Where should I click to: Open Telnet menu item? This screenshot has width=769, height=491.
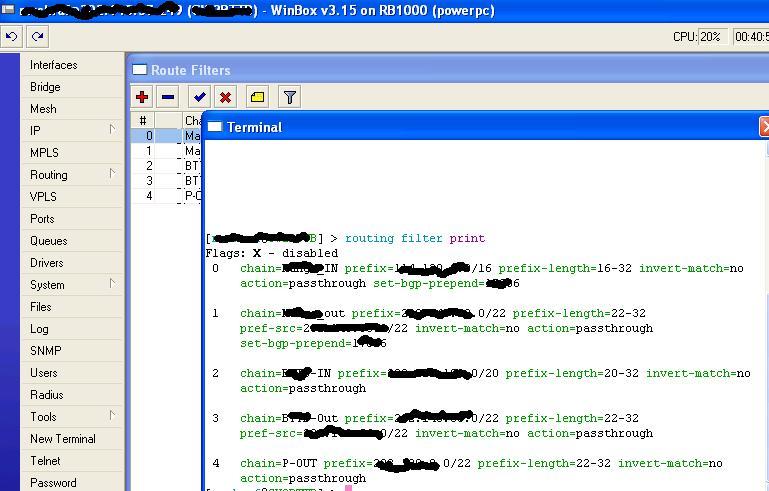[x=45, y=461]
